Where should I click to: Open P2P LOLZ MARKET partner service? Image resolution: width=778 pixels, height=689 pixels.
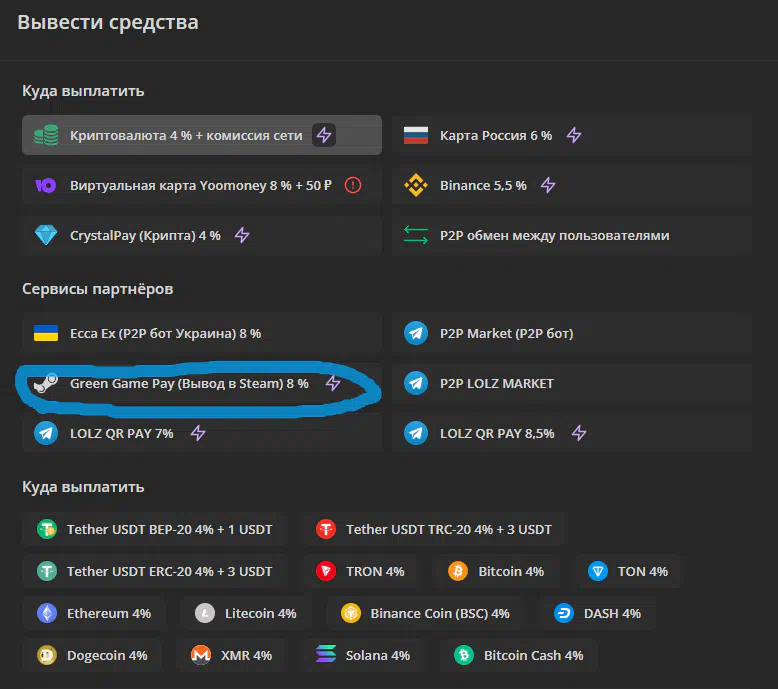[572, 383]
